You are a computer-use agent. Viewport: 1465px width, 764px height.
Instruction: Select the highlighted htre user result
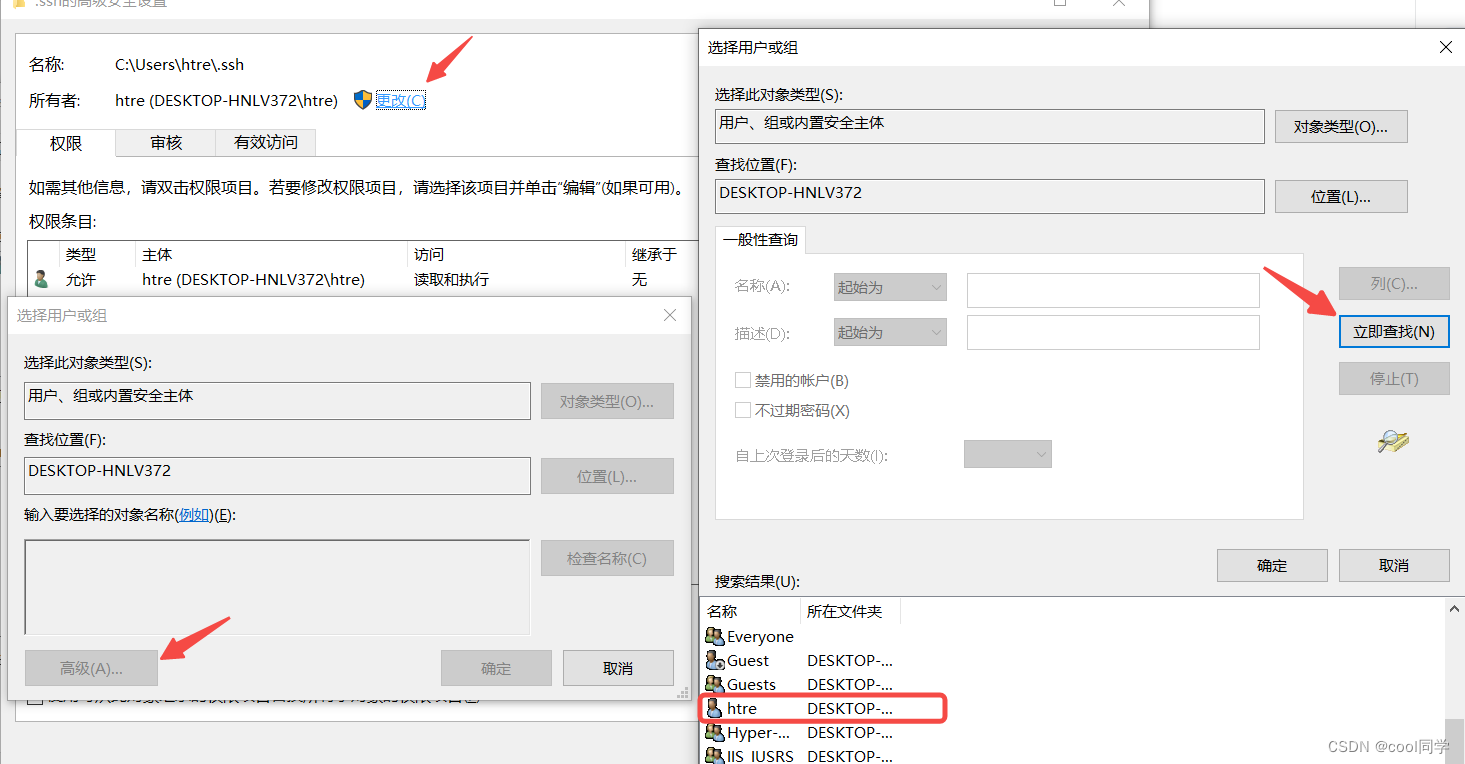click(740, 708)
